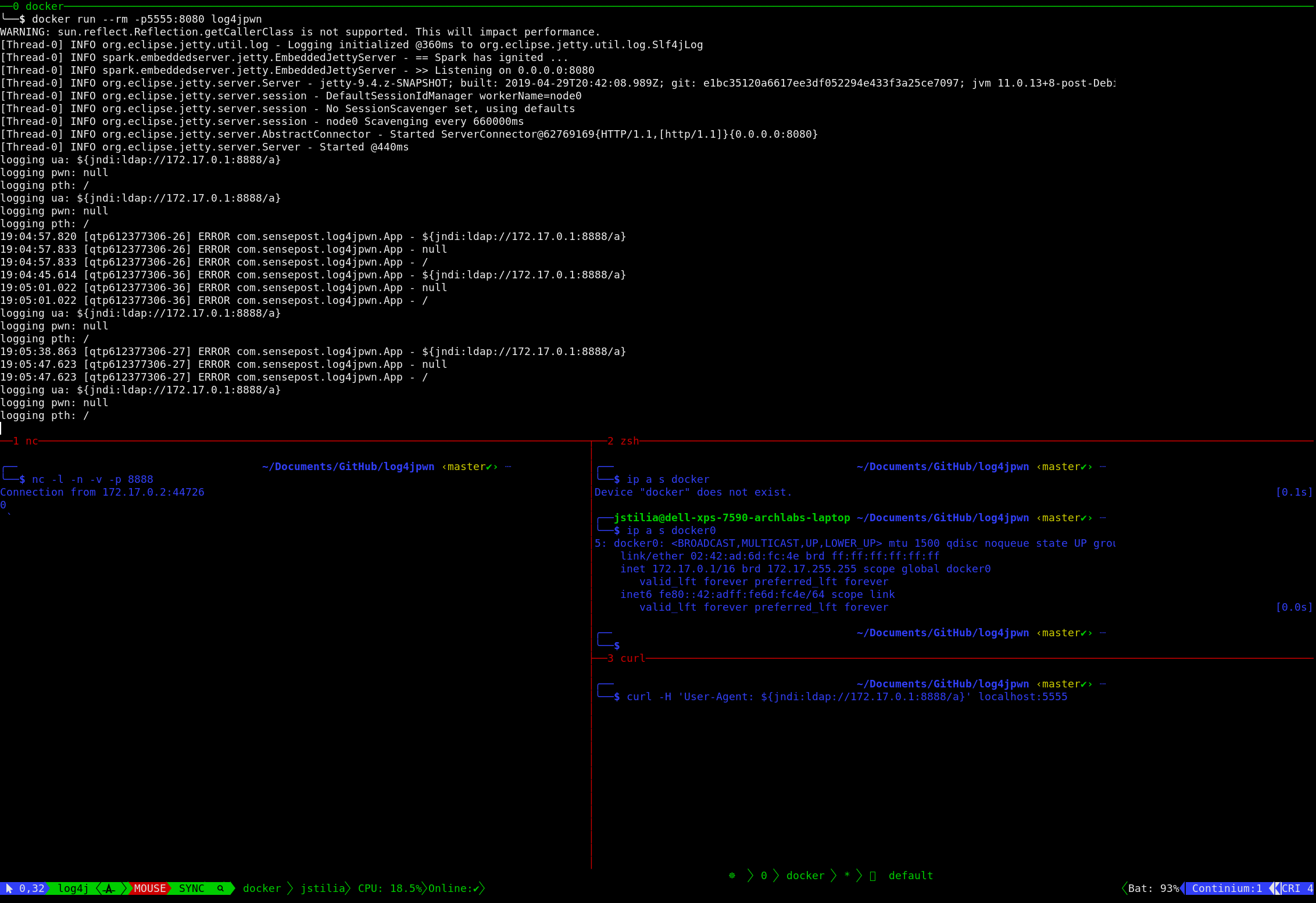Viewport: 1316px width, 903px height.
Task: Click the snowflake icon above status bar
Action: click(x=732, y=876)
